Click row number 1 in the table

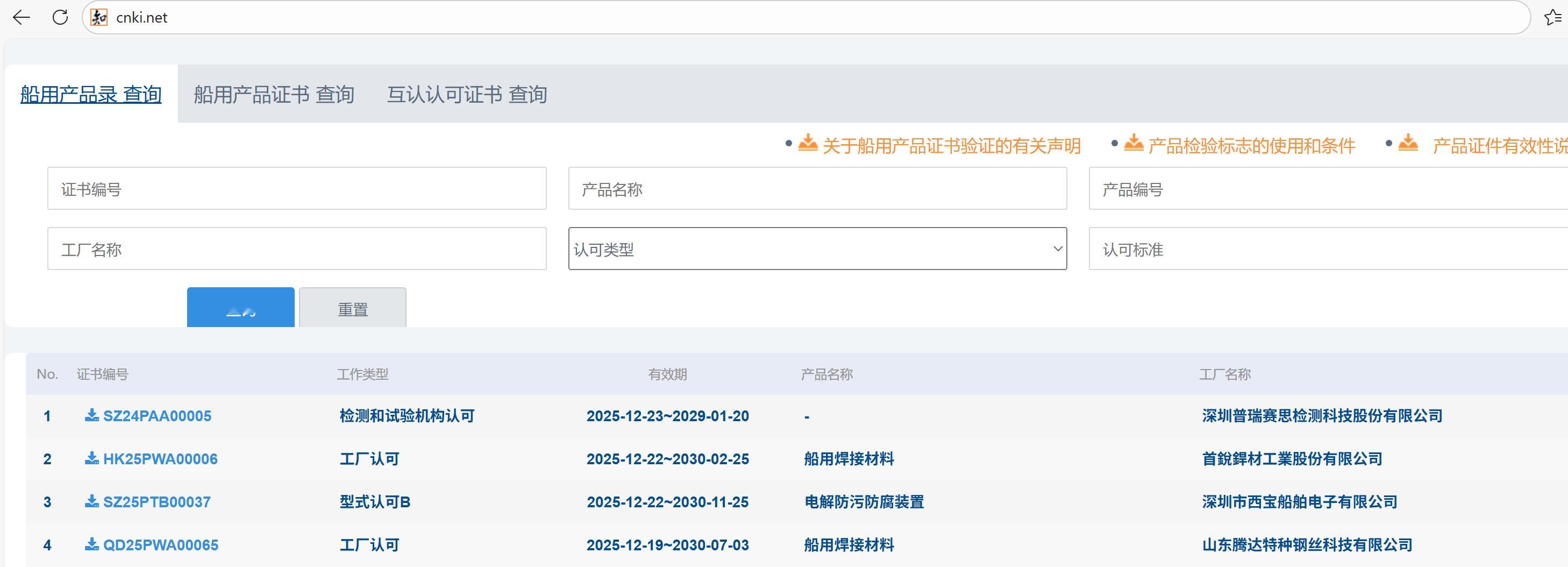[x=47, y=416]
